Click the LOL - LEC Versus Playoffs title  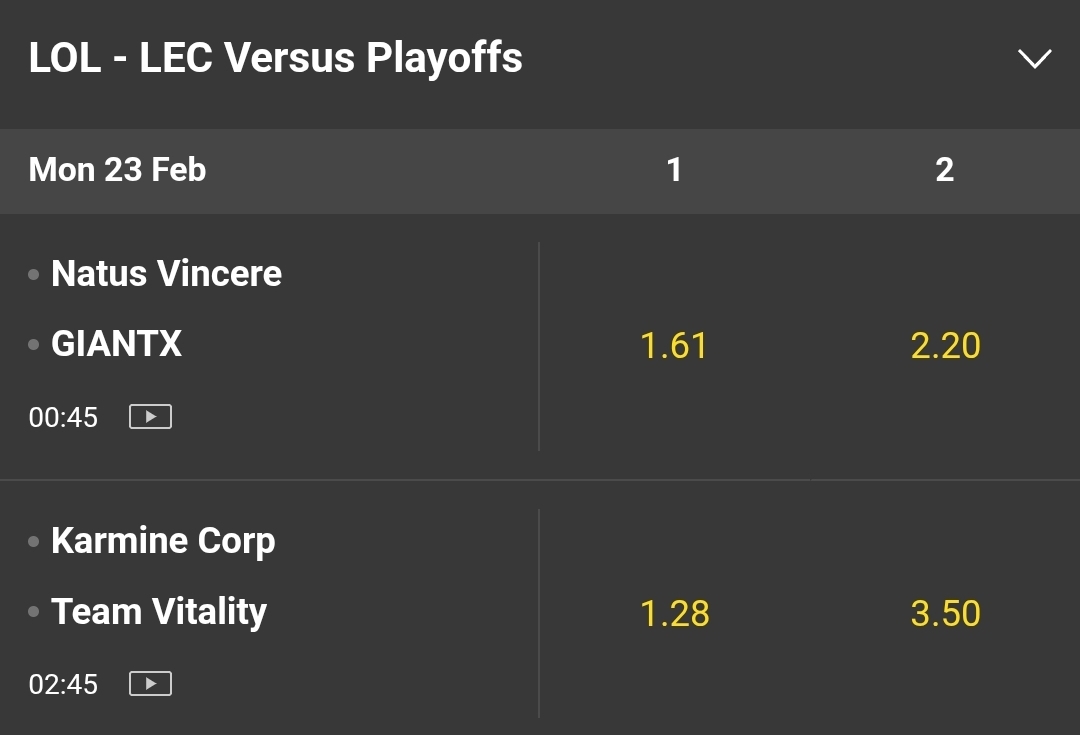[x=276, y=58]
